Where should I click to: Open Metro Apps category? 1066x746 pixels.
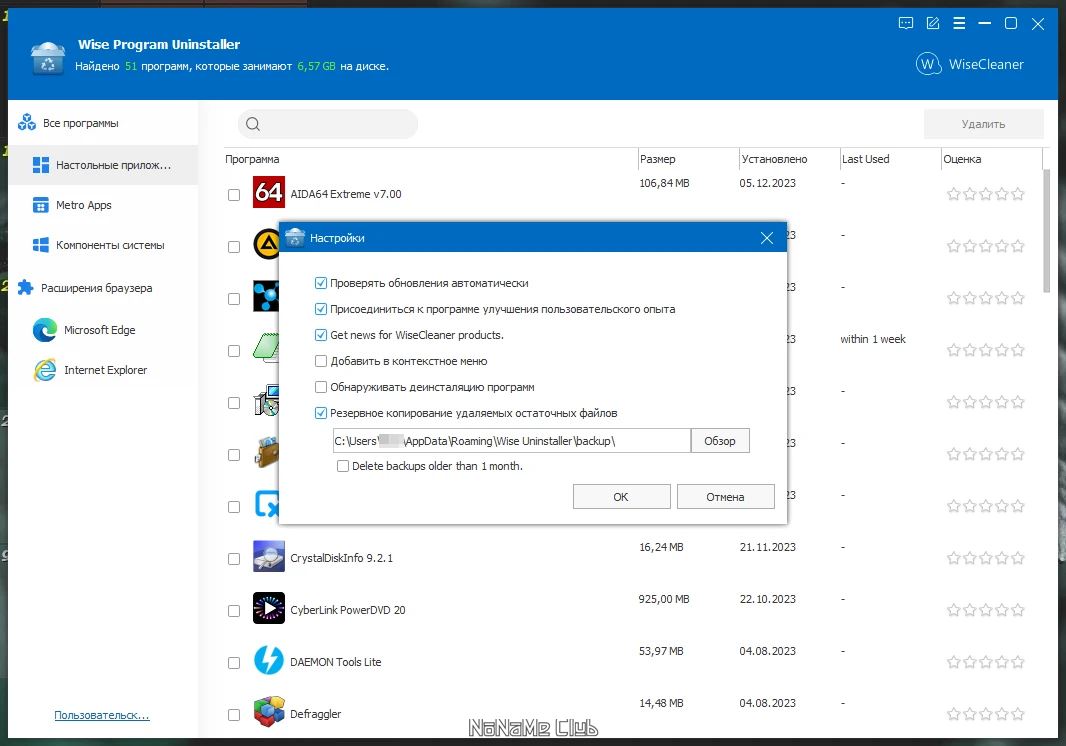coord(84,205)
